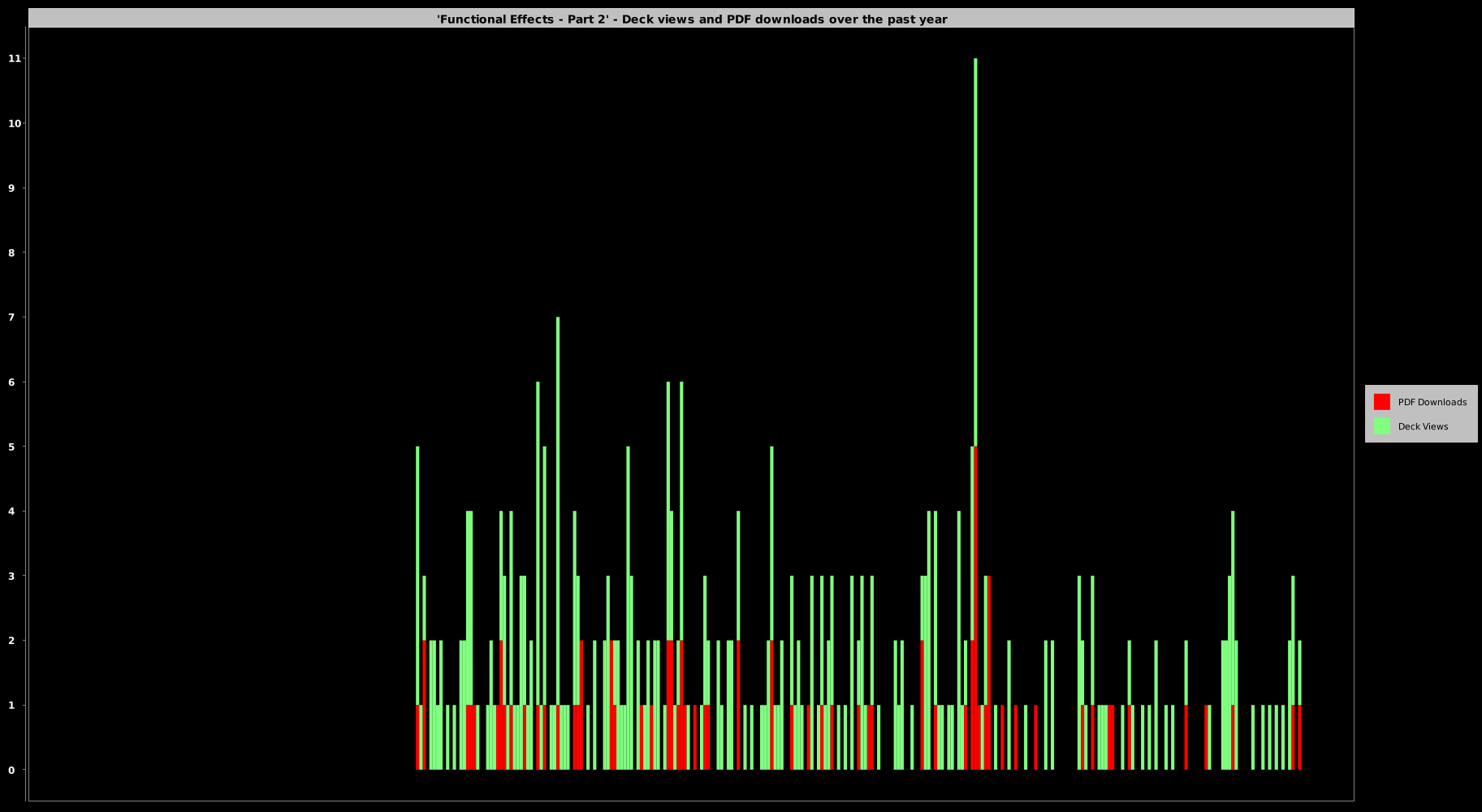Click the y-axis label 3
Screen dimensions: 1482x812
click(11, 576)
